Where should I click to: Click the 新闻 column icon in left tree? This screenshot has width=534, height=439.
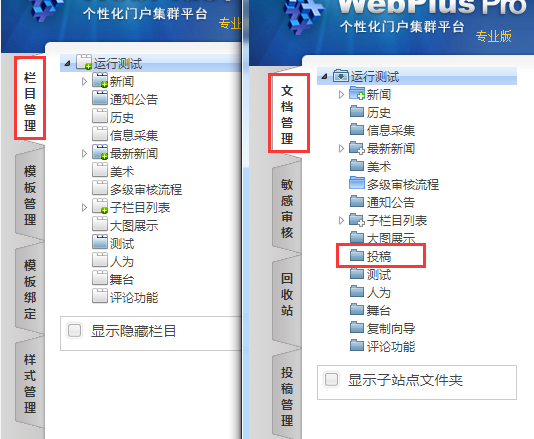pos(100,81)
